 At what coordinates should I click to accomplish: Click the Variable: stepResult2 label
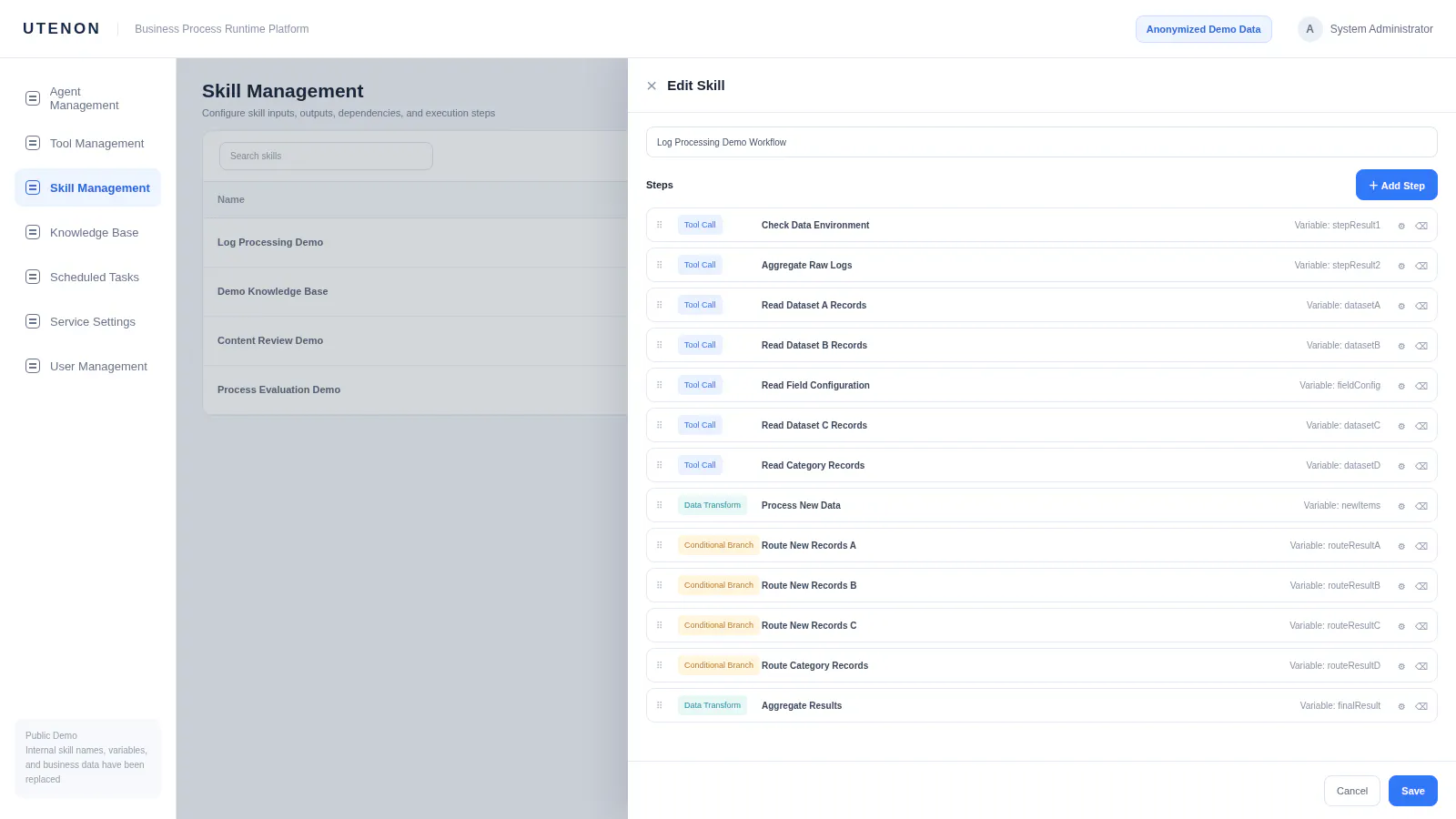(x=1337, y=265)
